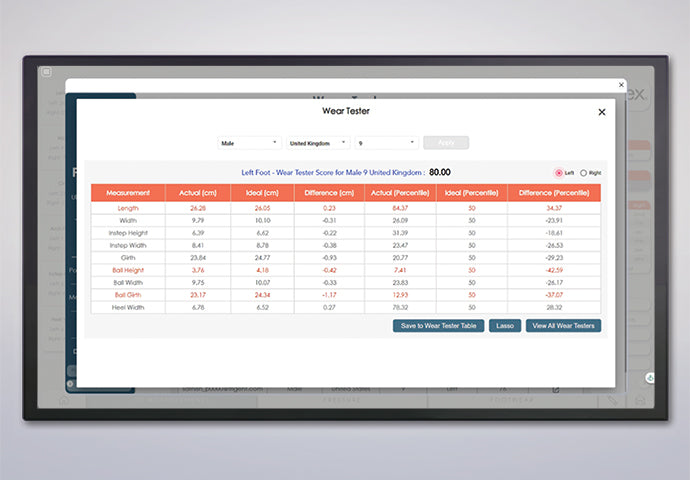Expand the United Kingdom region dropdown
Image resolution: width=690 pixels, height=480 pixels.
pyautogui.click(x=316, y=143)
